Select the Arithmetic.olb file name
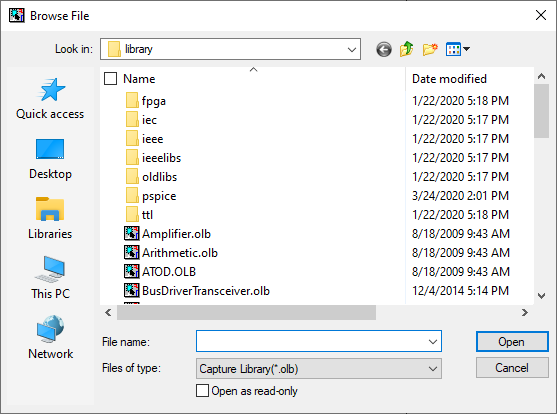The width and height of the screenshot is (557, 414). (x=180, y=253)
